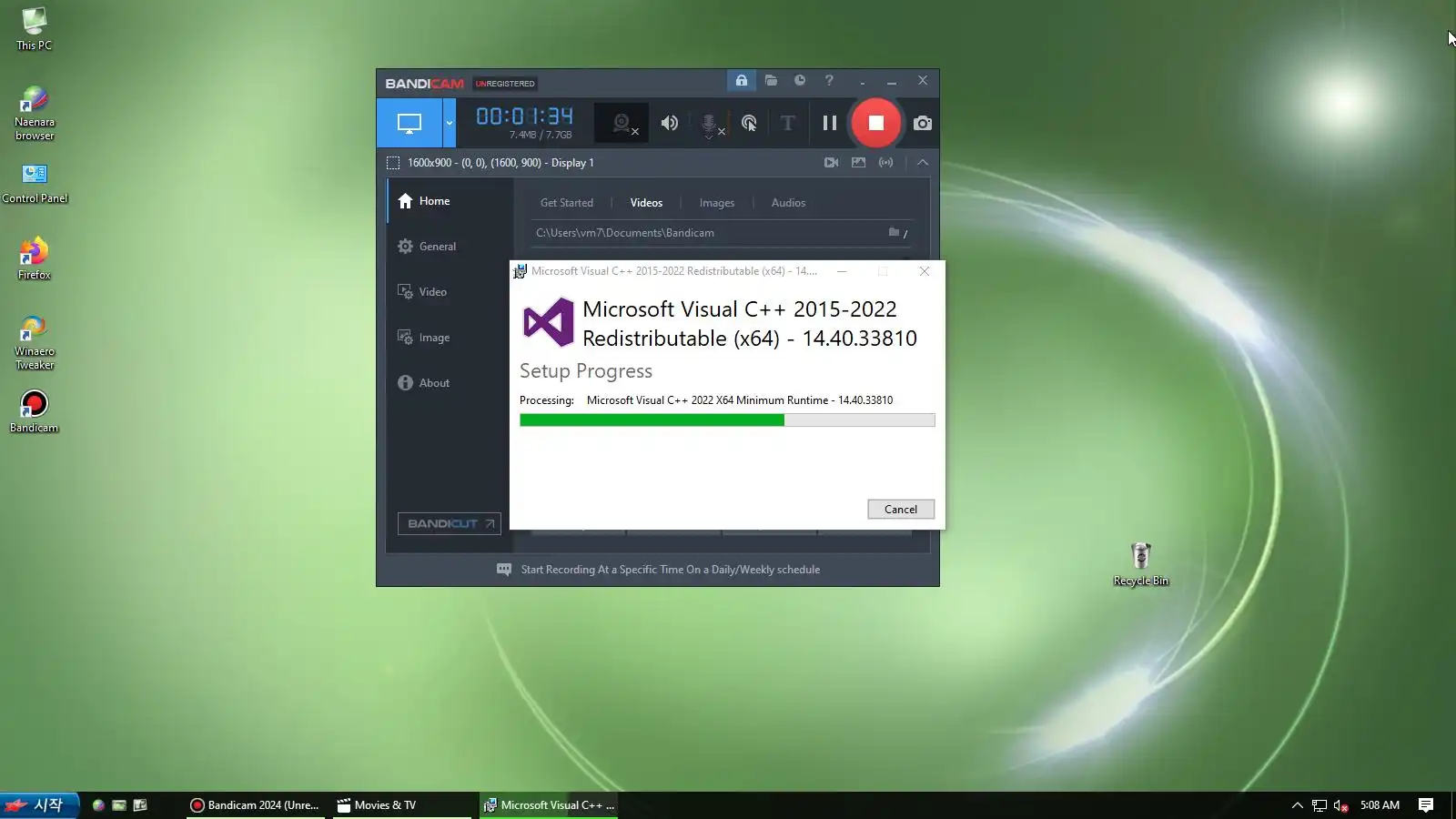Screen dimensions: 1456x819
Task: Expand the recording mode dropdown arrow
Action: coord(450,123)
